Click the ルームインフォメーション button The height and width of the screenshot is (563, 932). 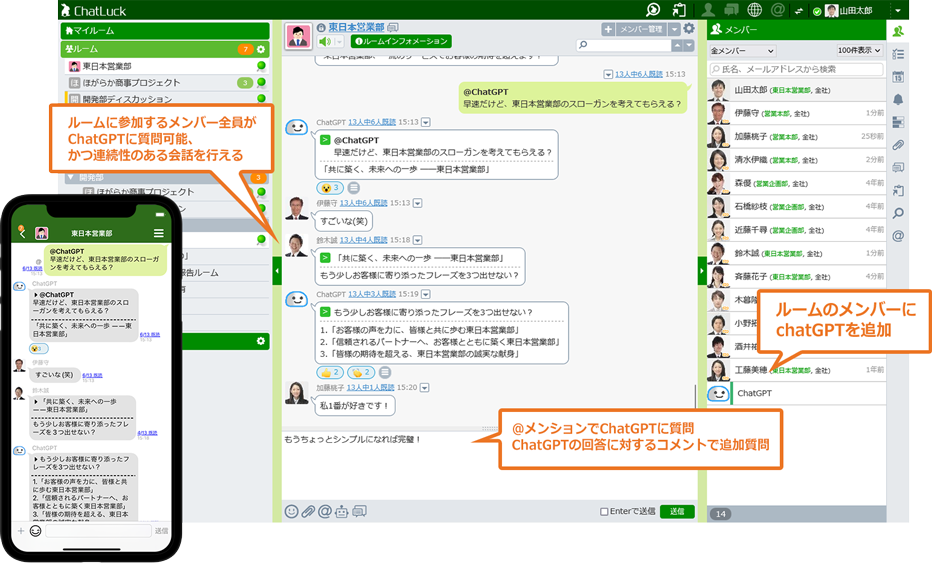(401, 41)
